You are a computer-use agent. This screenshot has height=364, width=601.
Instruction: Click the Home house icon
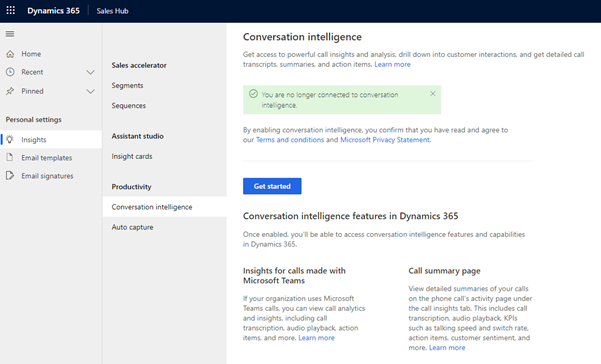tap(10, 54)
